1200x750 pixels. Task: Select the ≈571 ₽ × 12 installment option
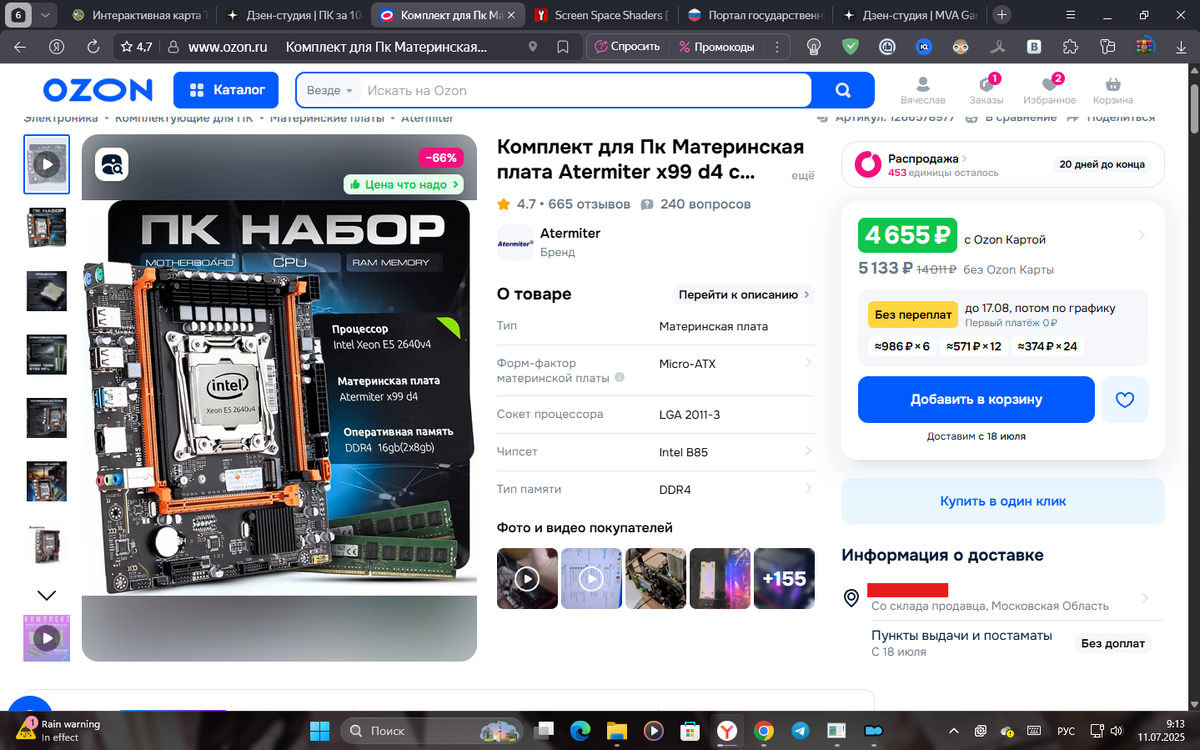click(974, 347)
